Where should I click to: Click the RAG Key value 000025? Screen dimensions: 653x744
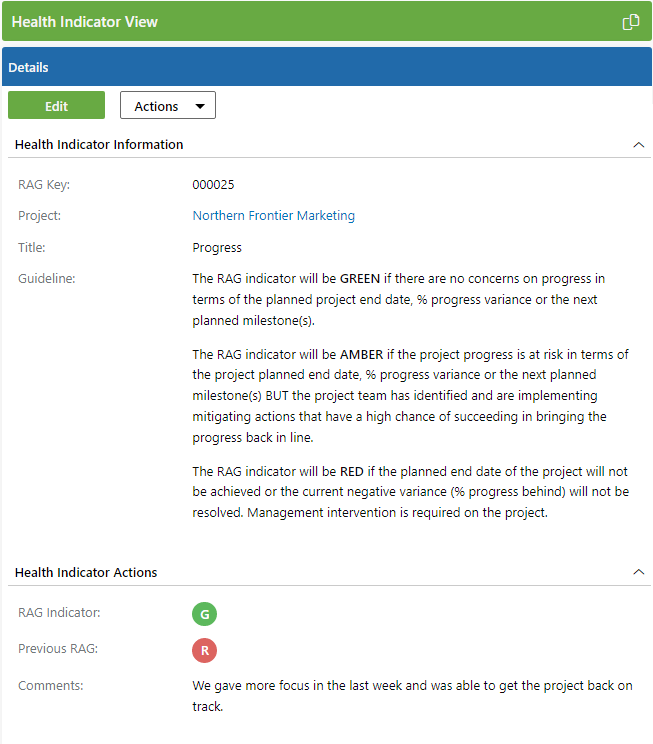(x=213, y=185)
